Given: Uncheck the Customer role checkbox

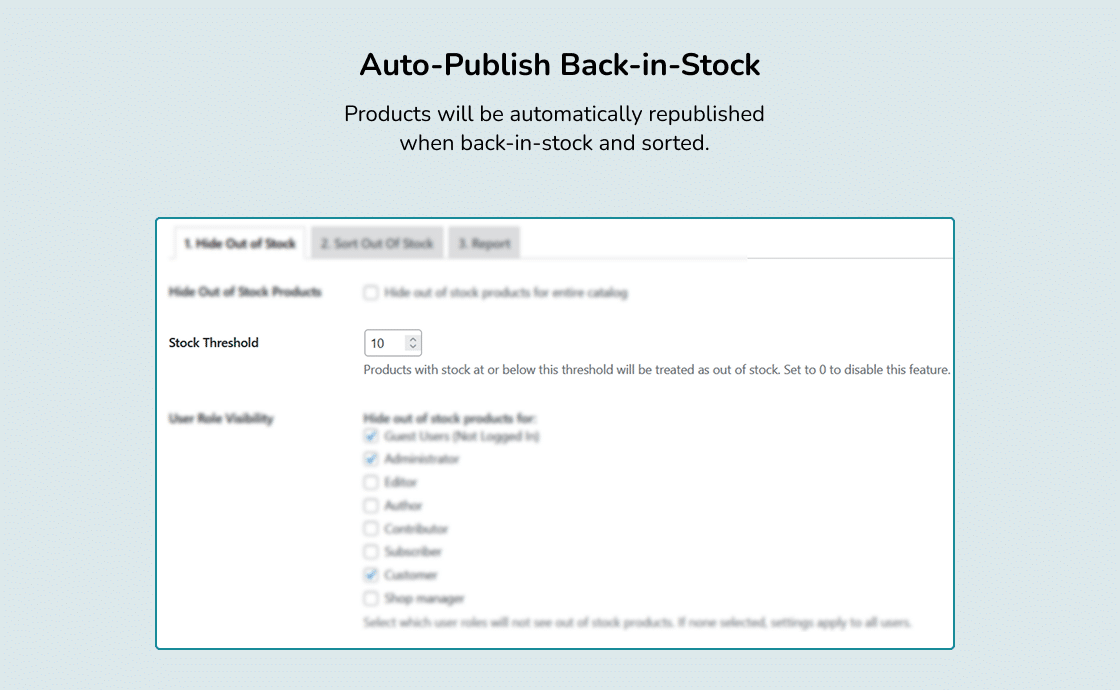Looking at the screenshot, I should point(371,575).
